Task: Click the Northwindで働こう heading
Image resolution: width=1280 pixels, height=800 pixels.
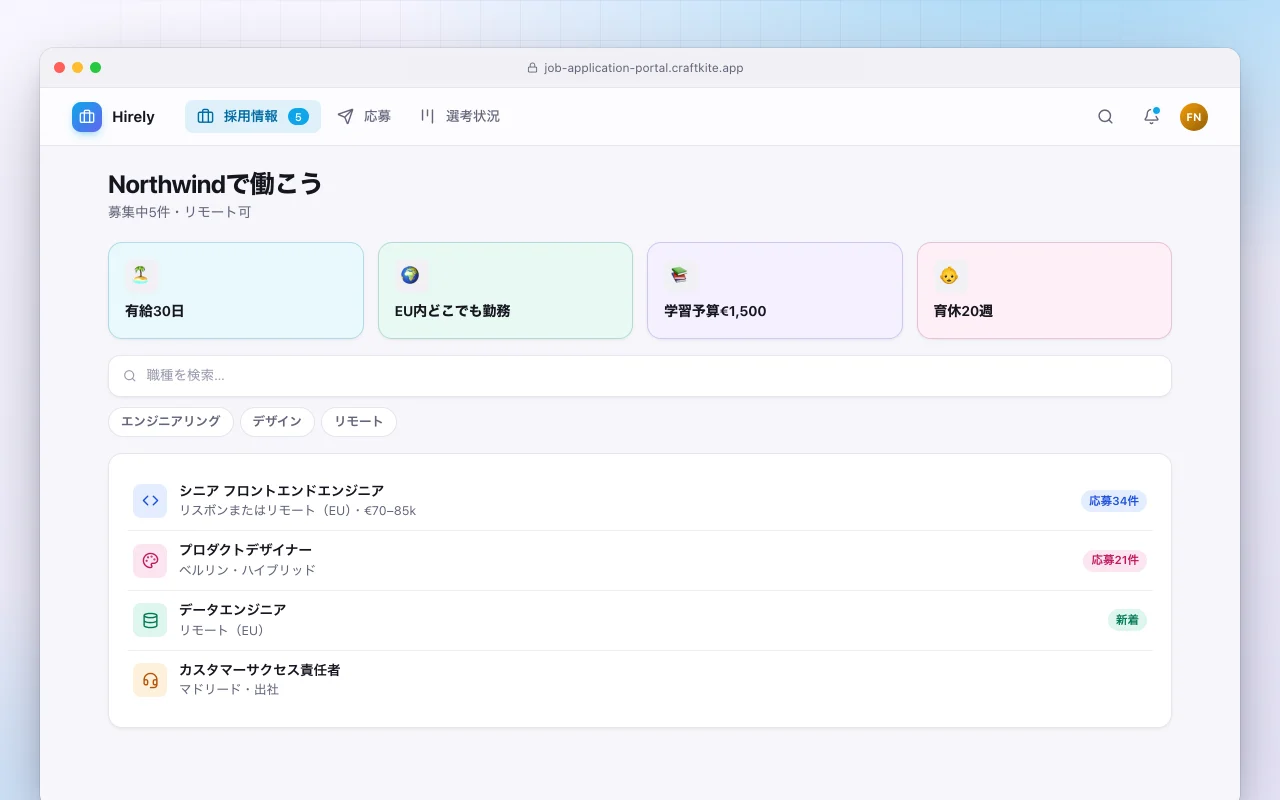Action: [x=215, y=184]
